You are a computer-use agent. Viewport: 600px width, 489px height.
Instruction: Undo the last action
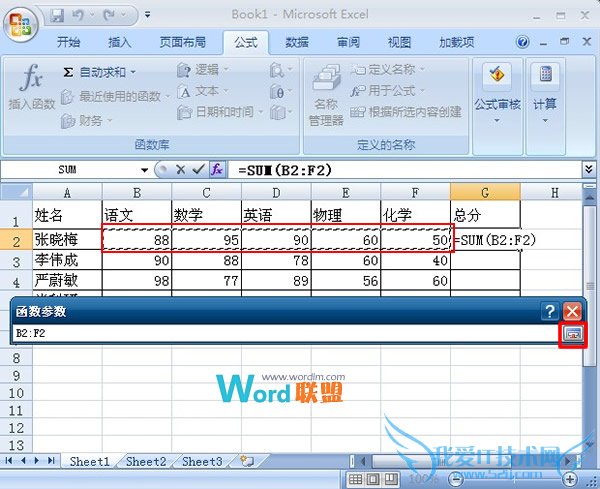(x=78, y=15)
